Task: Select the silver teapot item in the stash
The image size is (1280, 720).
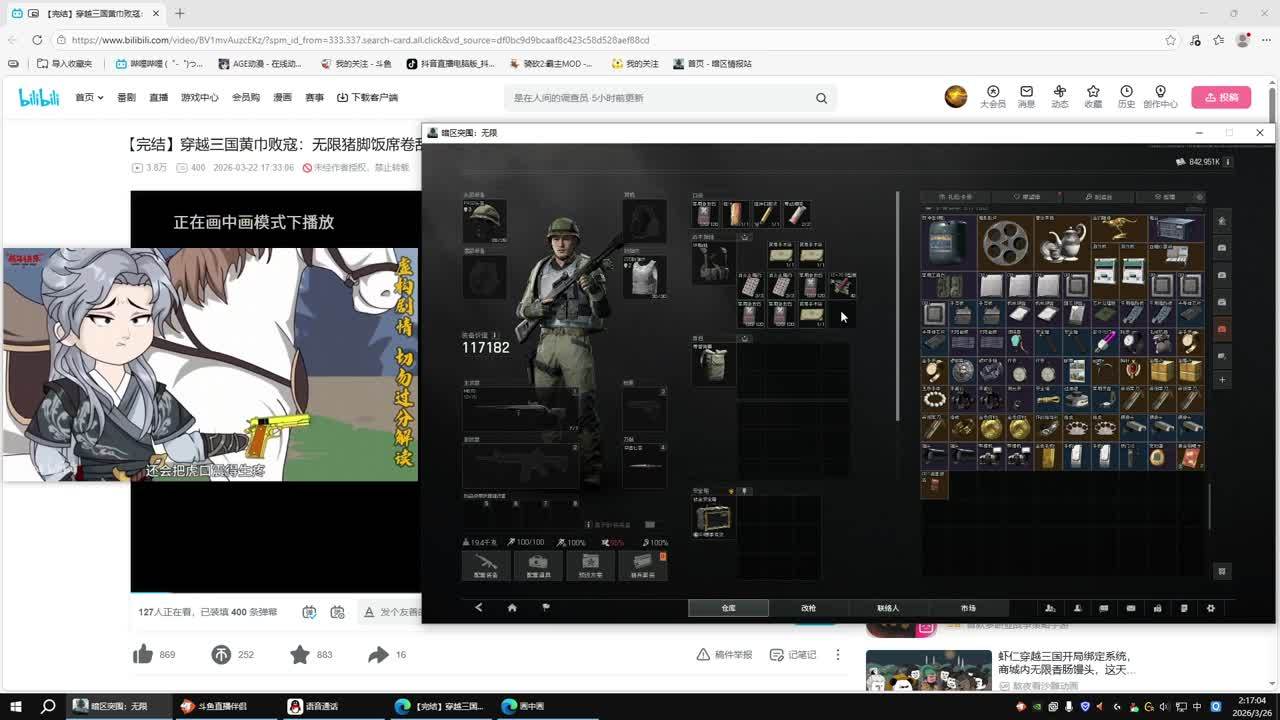Action: click(1061, 242)
